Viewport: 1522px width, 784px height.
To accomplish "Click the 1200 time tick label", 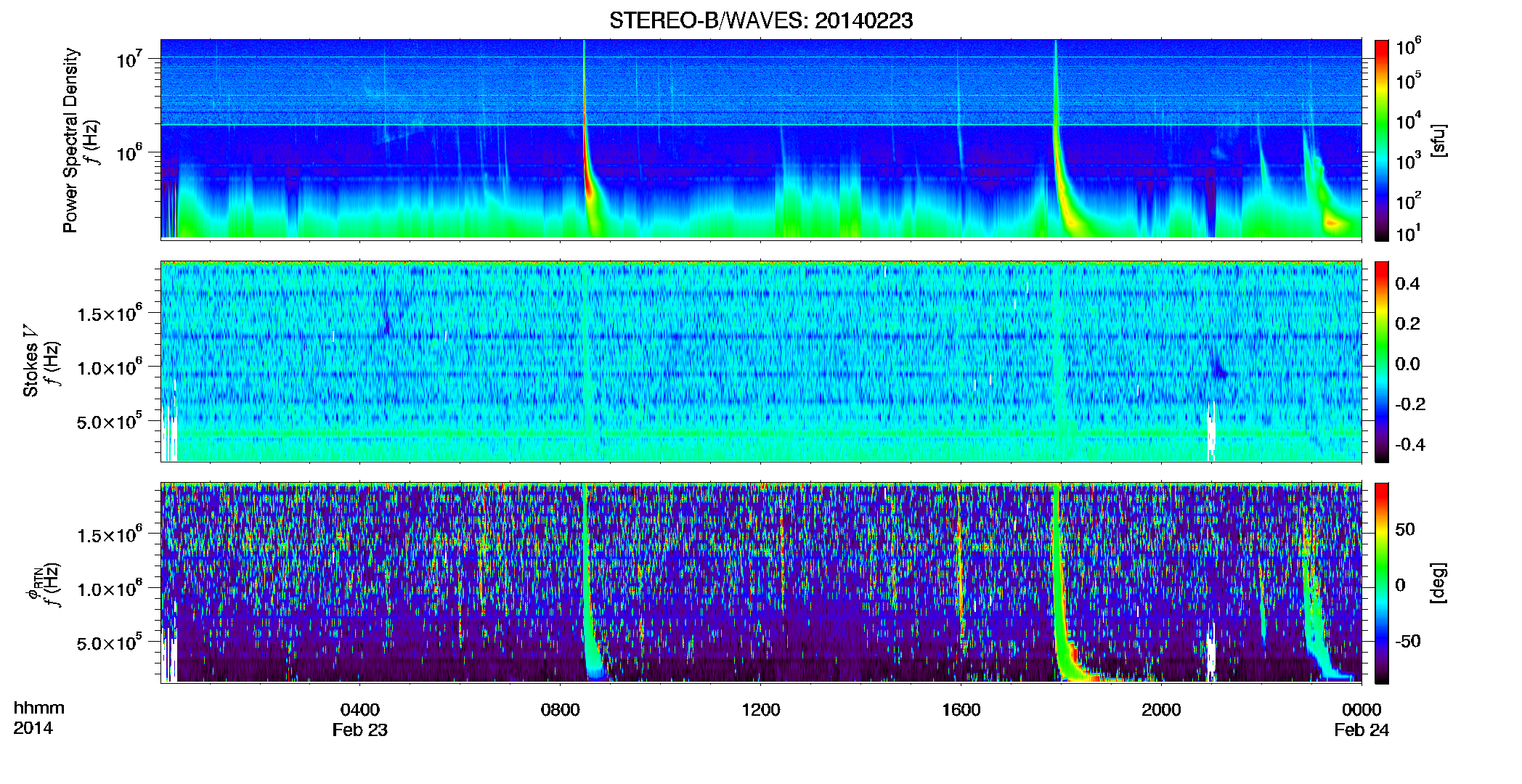I will tap(760, 710).
